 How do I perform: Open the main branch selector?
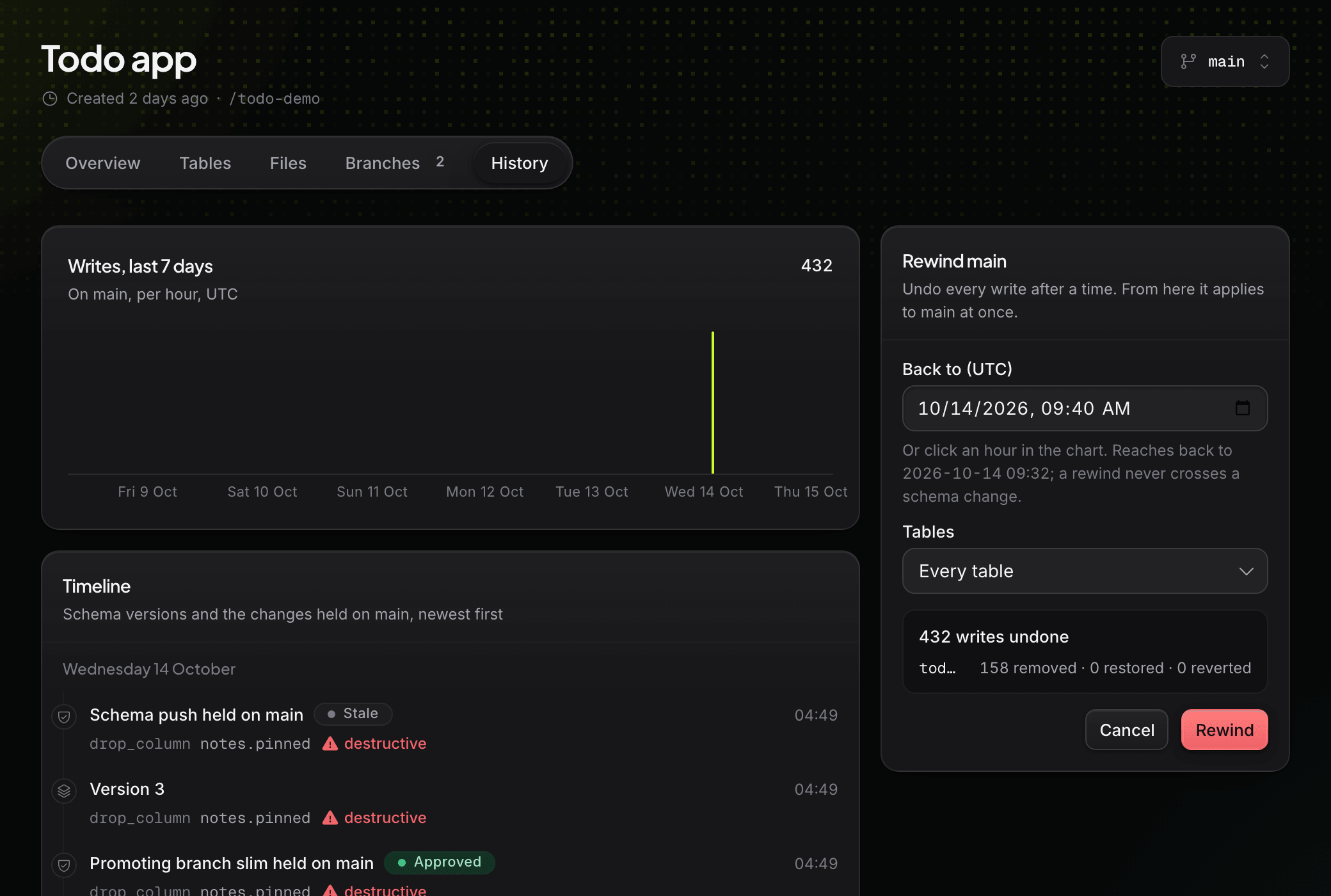coord(1225,61)
